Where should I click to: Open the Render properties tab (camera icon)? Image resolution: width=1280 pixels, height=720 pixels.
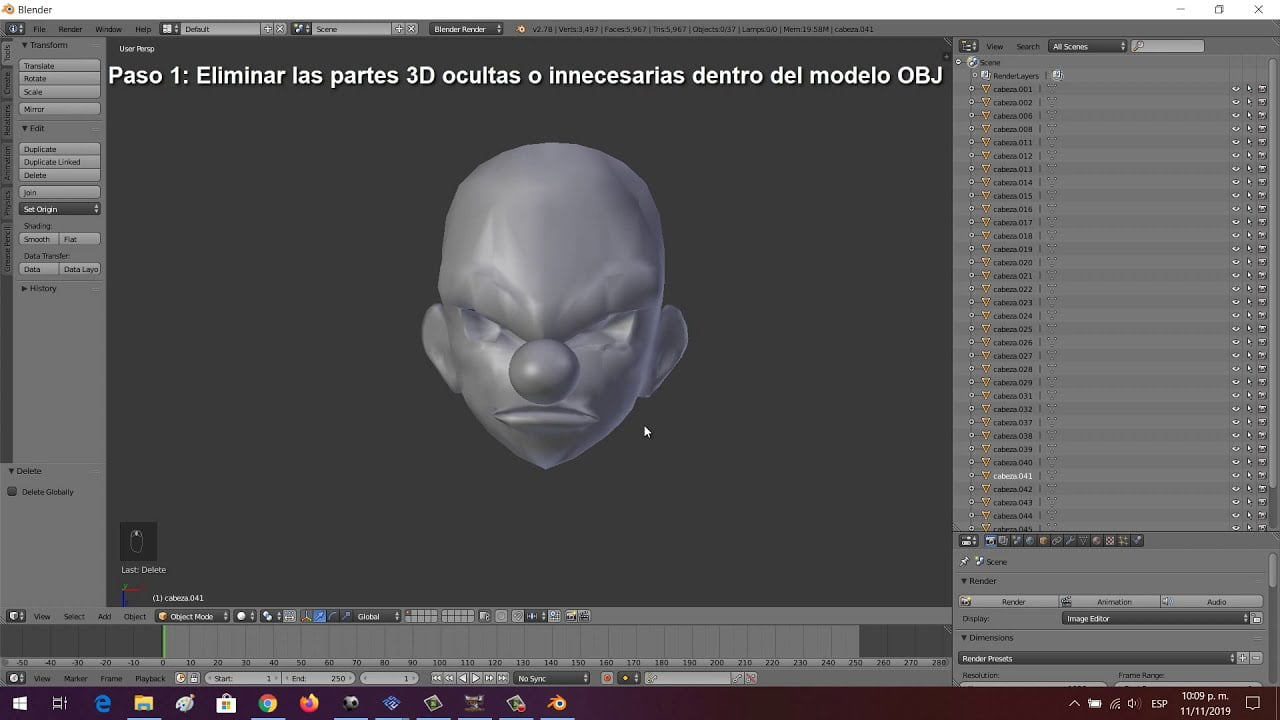click(990, 540)
